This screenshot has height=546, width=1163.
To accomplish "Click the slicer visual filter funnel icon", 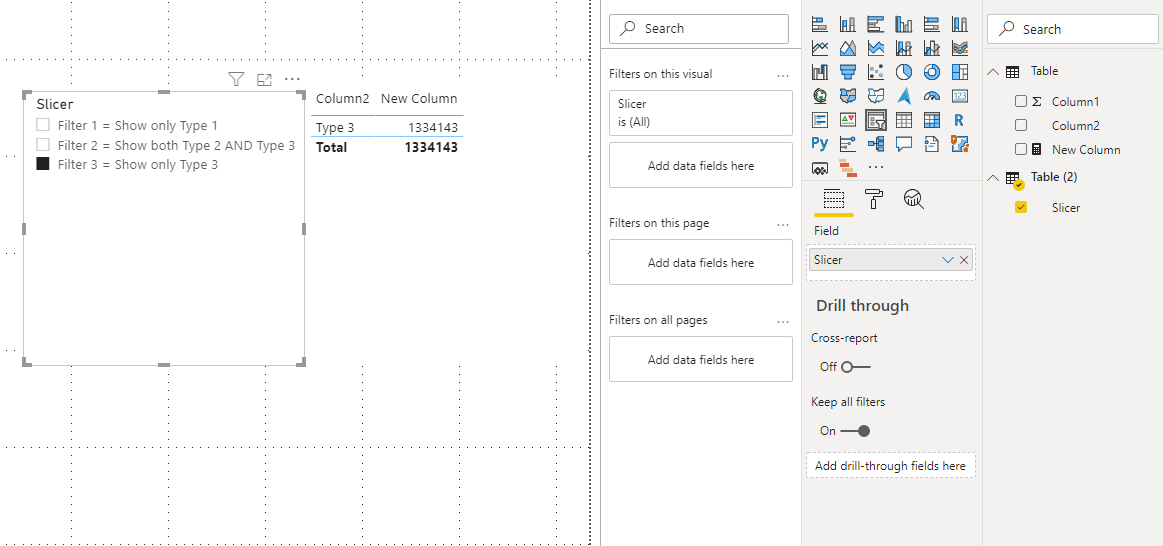I will coord(236,79).
